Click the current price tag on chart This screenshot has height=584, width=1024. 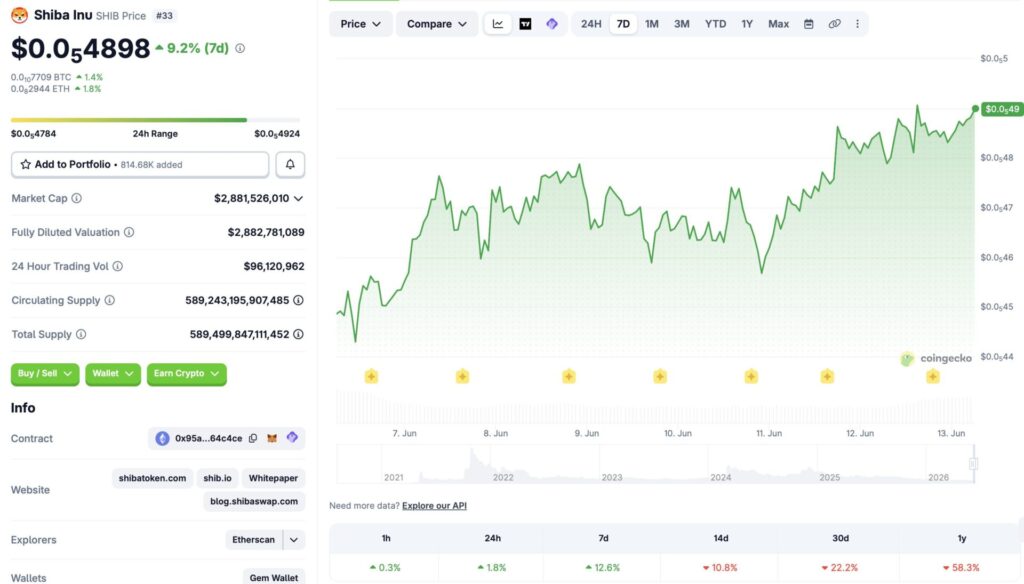[x=1002, y=109]
